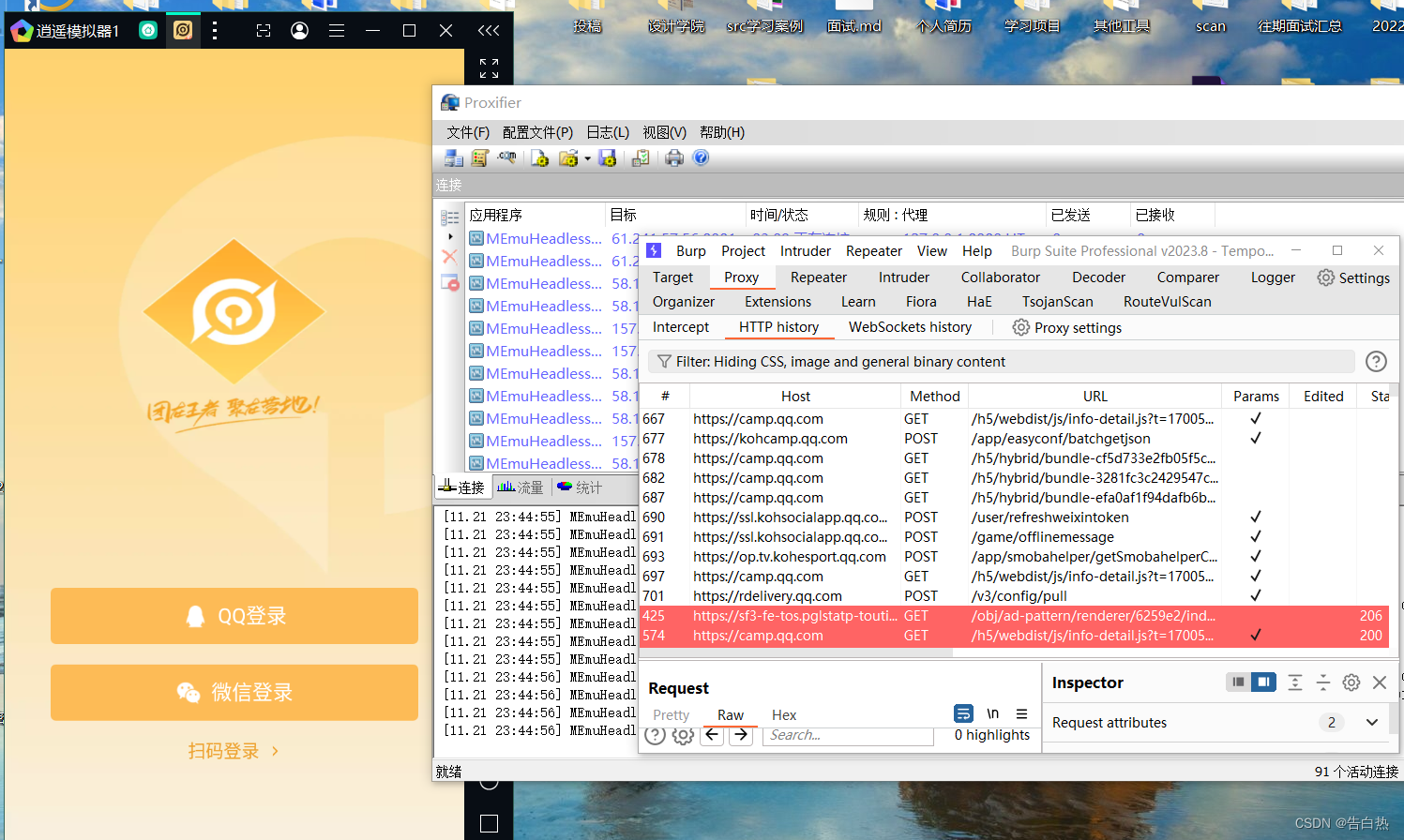Screen dimensions: 1404x840
Task: Open Proxifier name resolution (.com) icon
Action: [507, 157]
